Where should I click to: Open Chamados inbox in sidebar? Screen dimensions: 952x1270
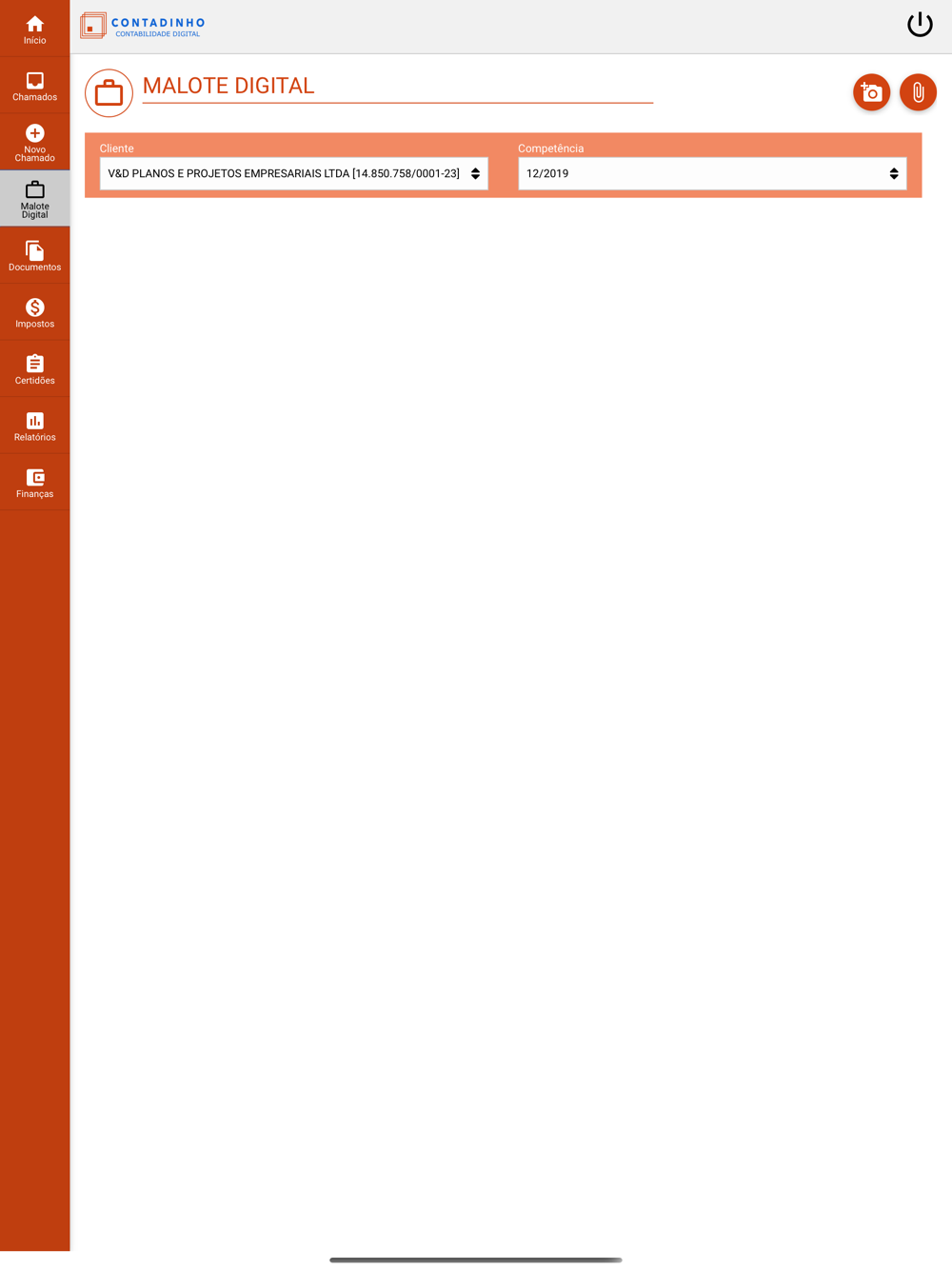34,86
